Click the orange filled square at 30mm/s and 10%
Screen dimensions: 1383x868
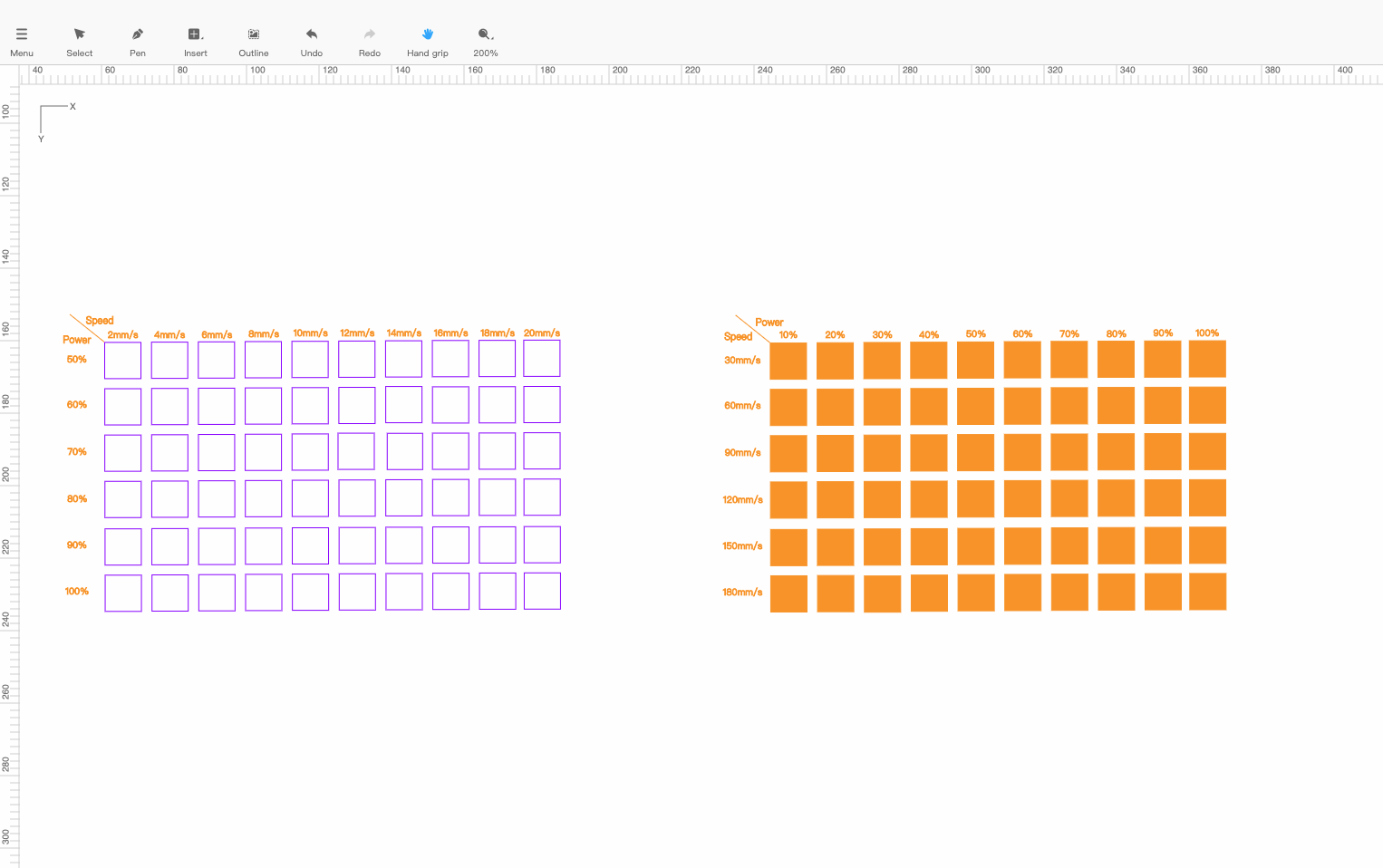(x=788, y=361)
